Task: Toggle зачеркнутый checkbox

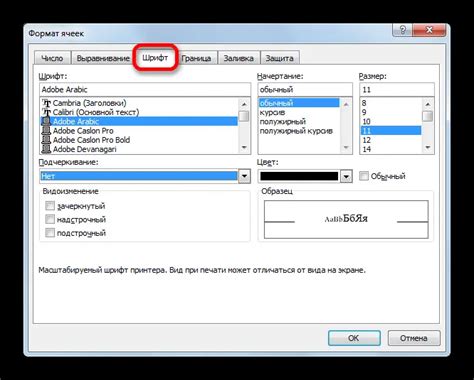Action: pyautogui.click(x=50, y=206)
